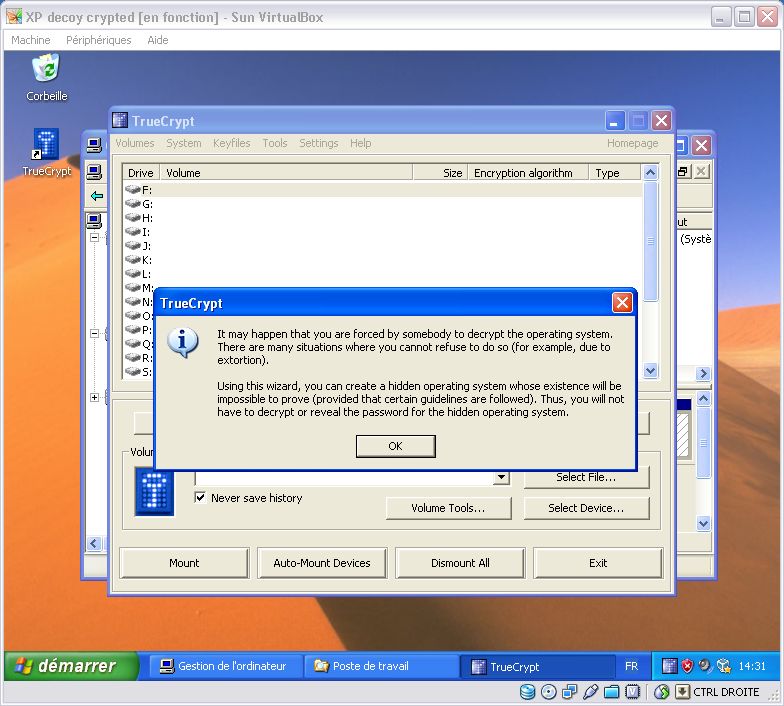
Task: Click the VirtualBox network status icon
Action: tap(569, 692)
